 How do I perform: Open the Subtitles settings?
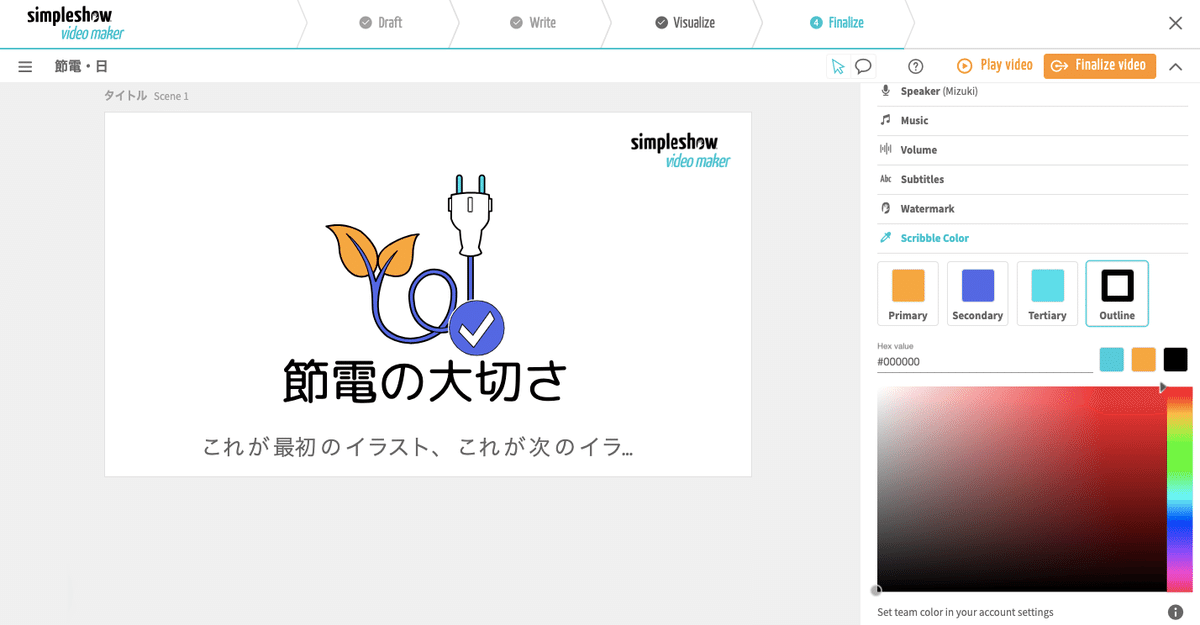point(1032,179)
